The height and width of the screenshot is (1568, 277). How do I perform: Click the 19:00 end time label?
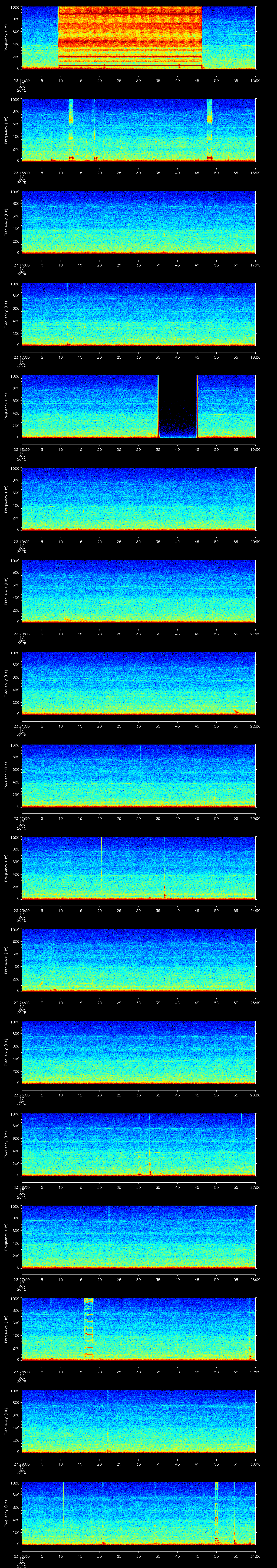[x=256, y=449]
